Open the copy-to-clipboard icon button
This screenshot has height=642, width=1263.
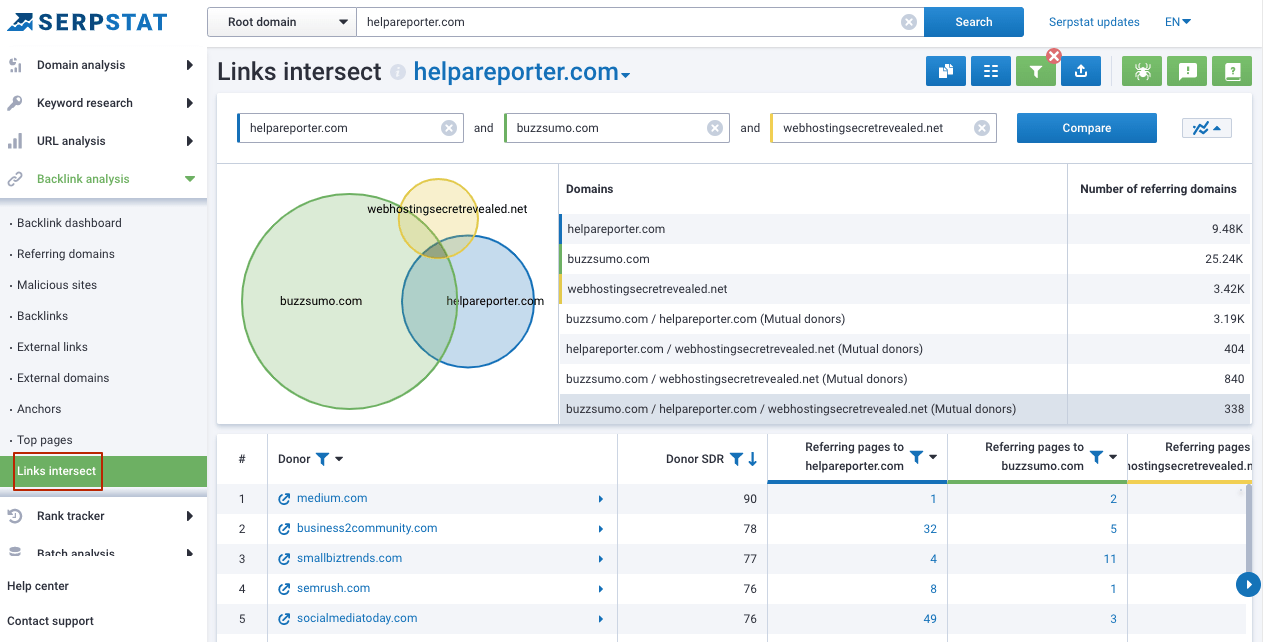click(x=945, y=71)
